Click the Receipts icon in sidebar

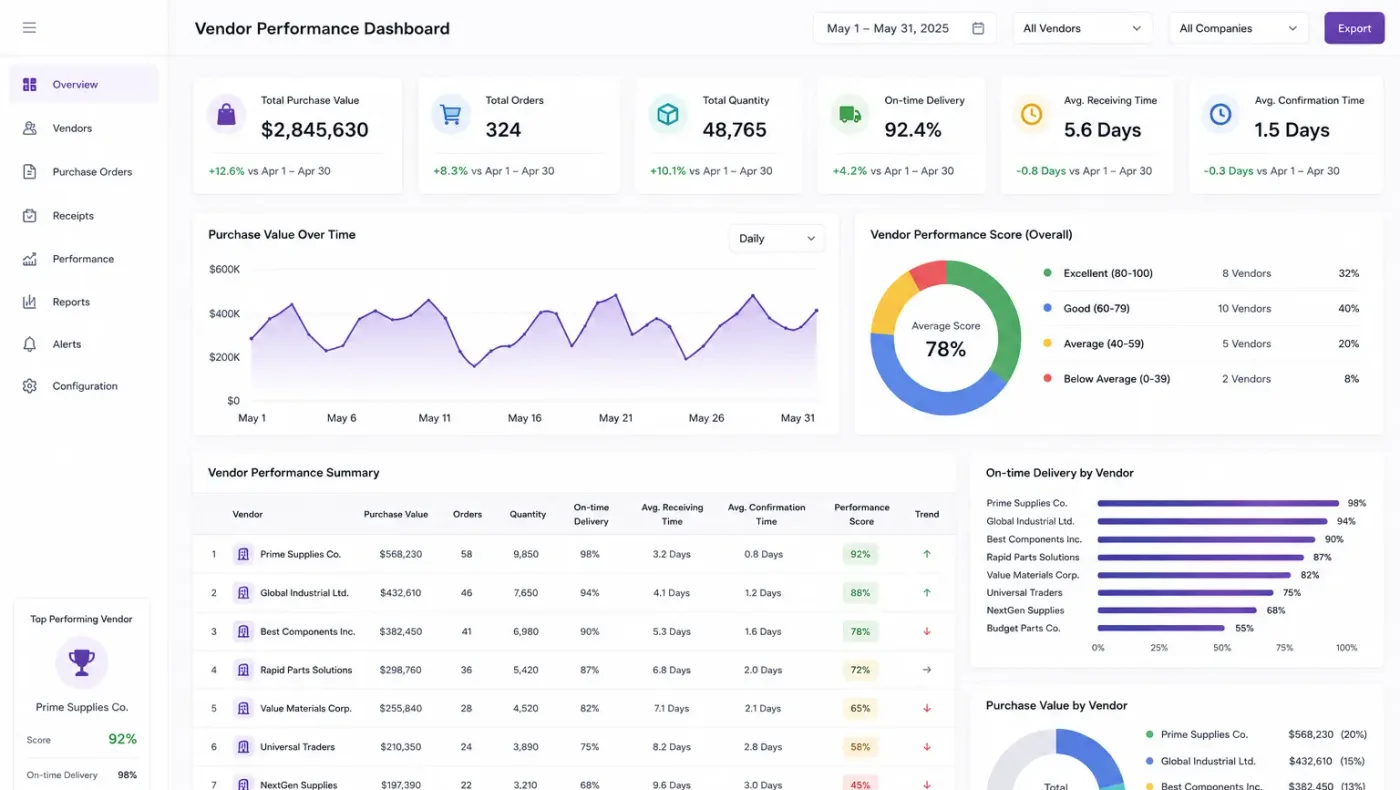click(30, 216)
